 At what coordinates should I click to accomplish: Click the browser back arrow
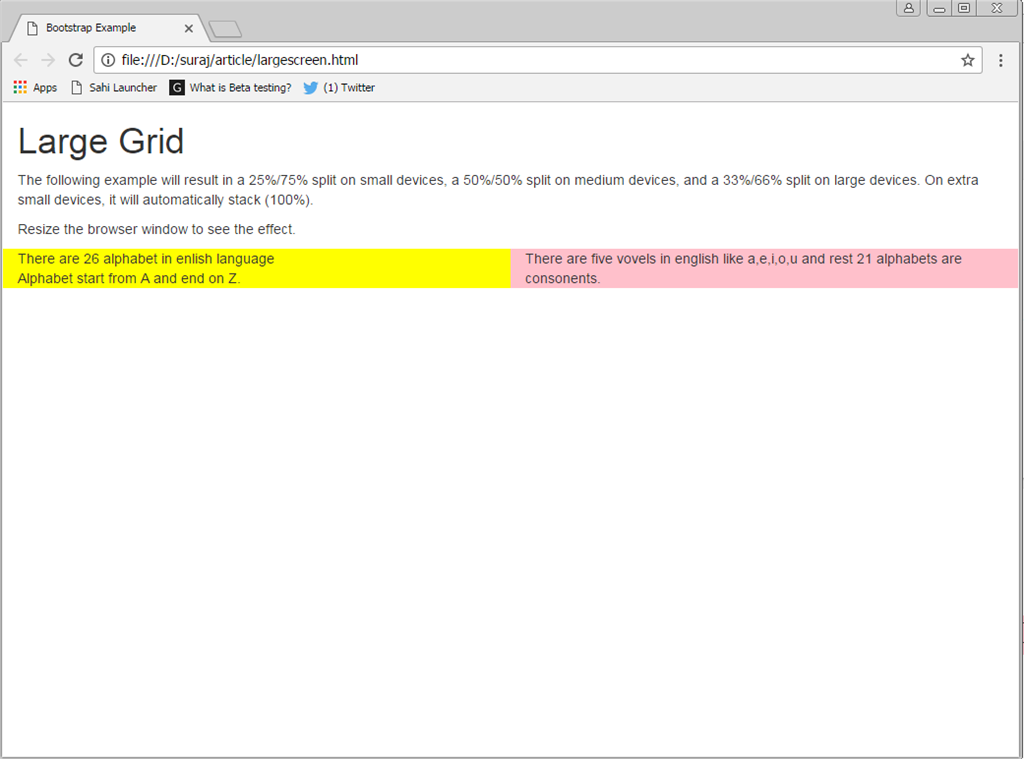click(21, 60)
